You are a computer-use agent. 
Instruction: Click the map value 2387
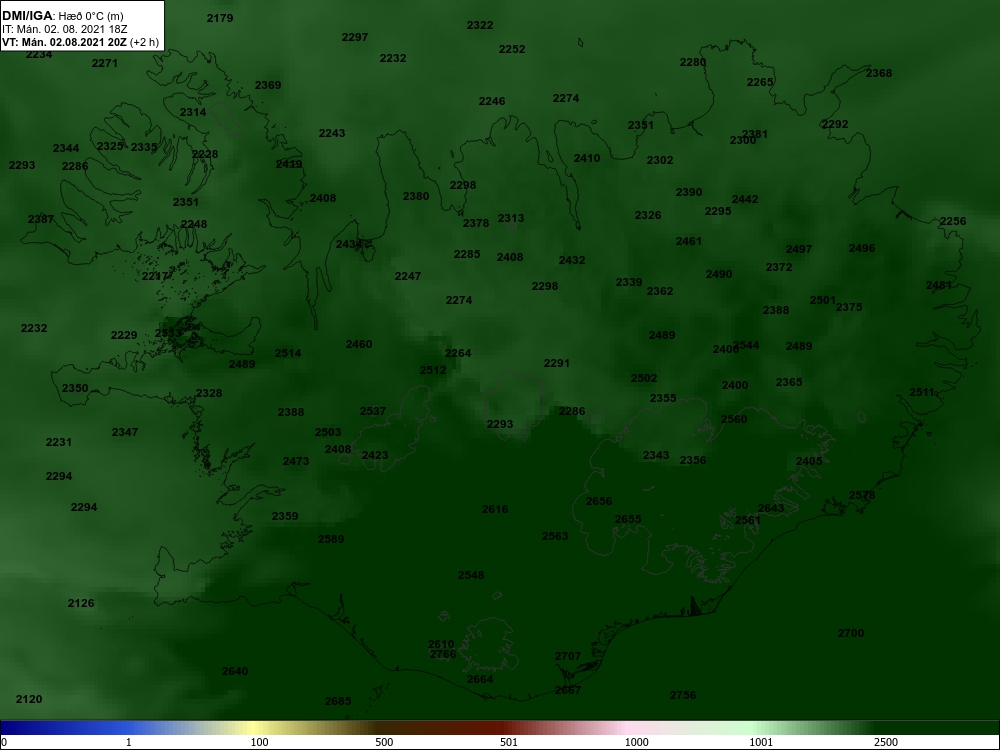41,219
